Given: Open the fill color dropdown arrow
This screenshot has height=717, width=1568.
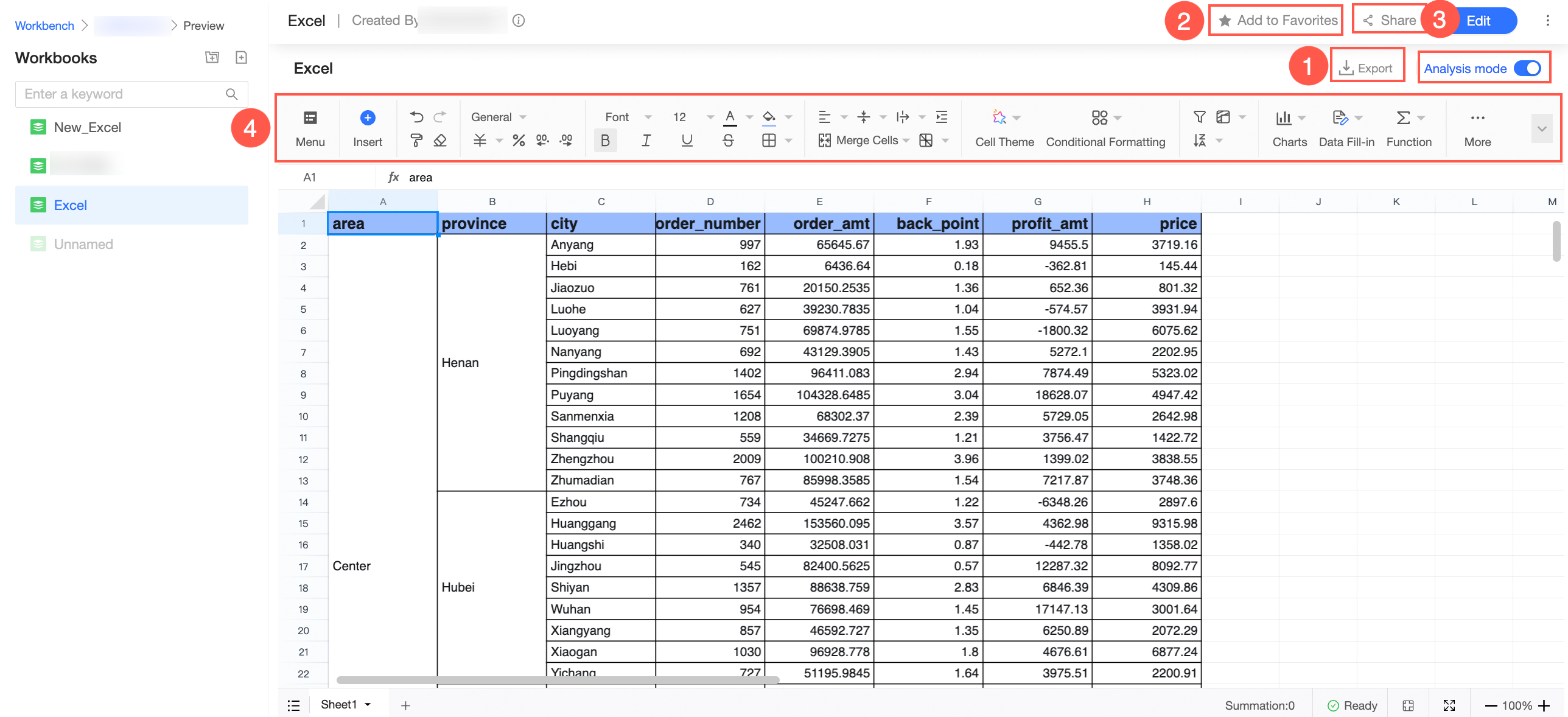Looking at the screenshot, I should point(788,117).
